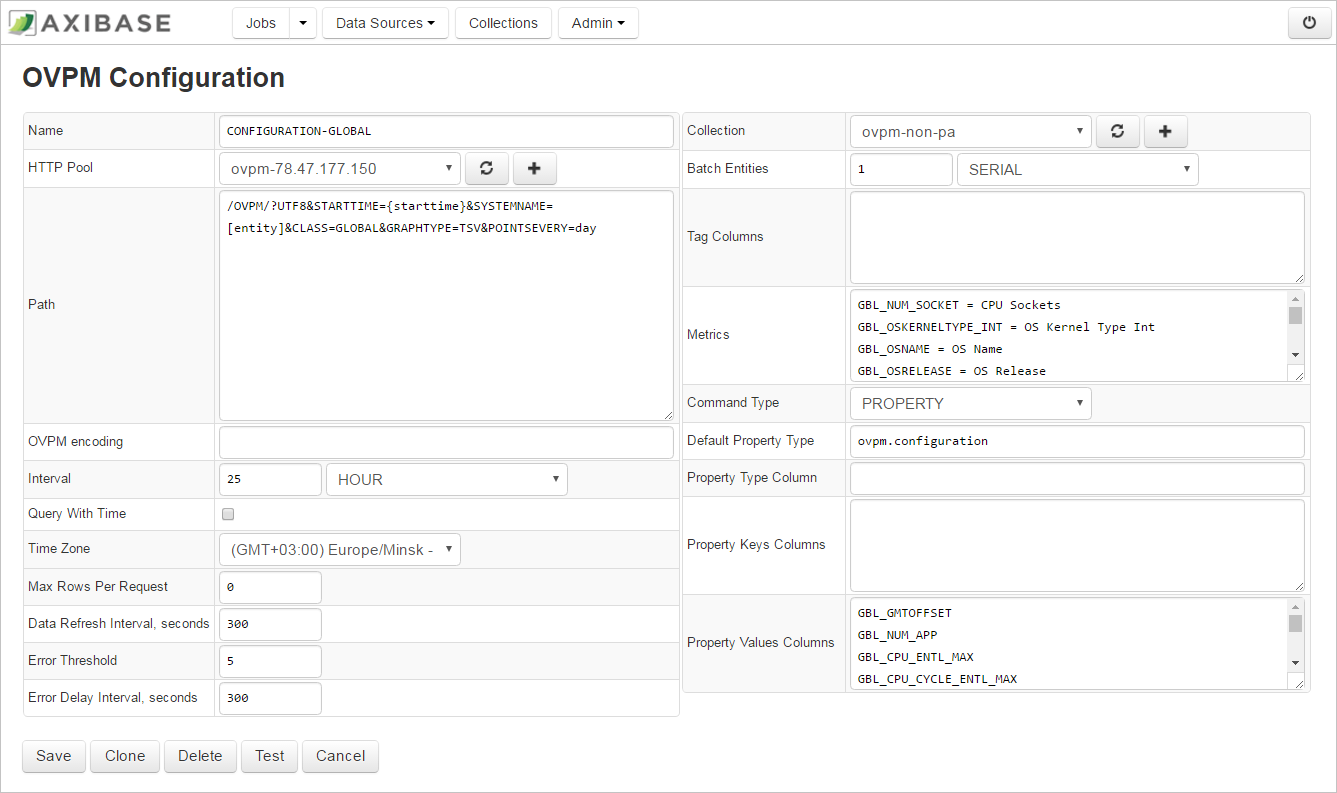The width and height of the screenshot is (1337, 793).
Task: Click the Error Threshold field
Action: (270, 661)
